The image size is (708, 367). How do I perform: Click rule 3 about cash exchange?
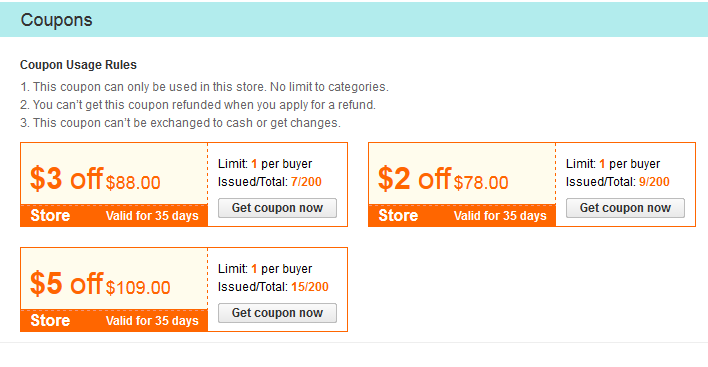(x=180, y=123)
